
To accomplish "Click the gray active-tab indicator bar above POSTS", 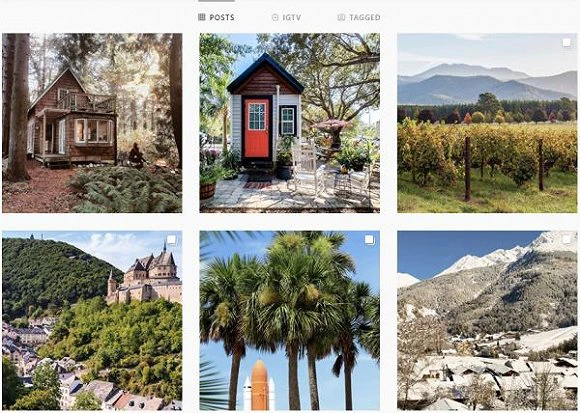I will tap(216, 1).
